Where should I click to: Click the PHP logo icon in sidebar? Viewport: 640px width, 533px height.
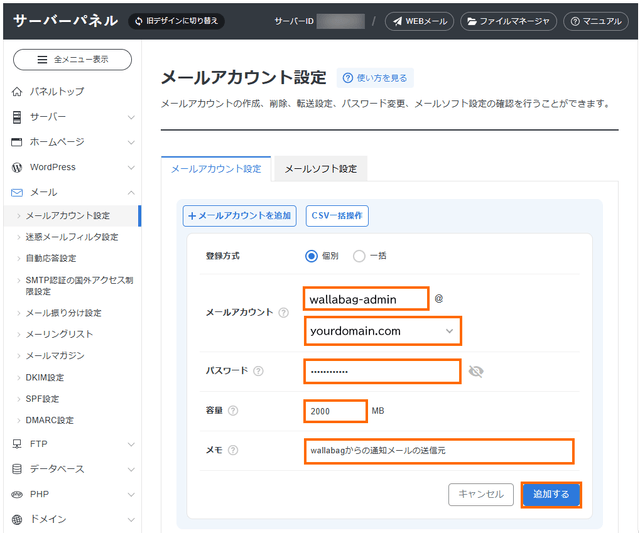pyautogui.click(x=17, y=494)
